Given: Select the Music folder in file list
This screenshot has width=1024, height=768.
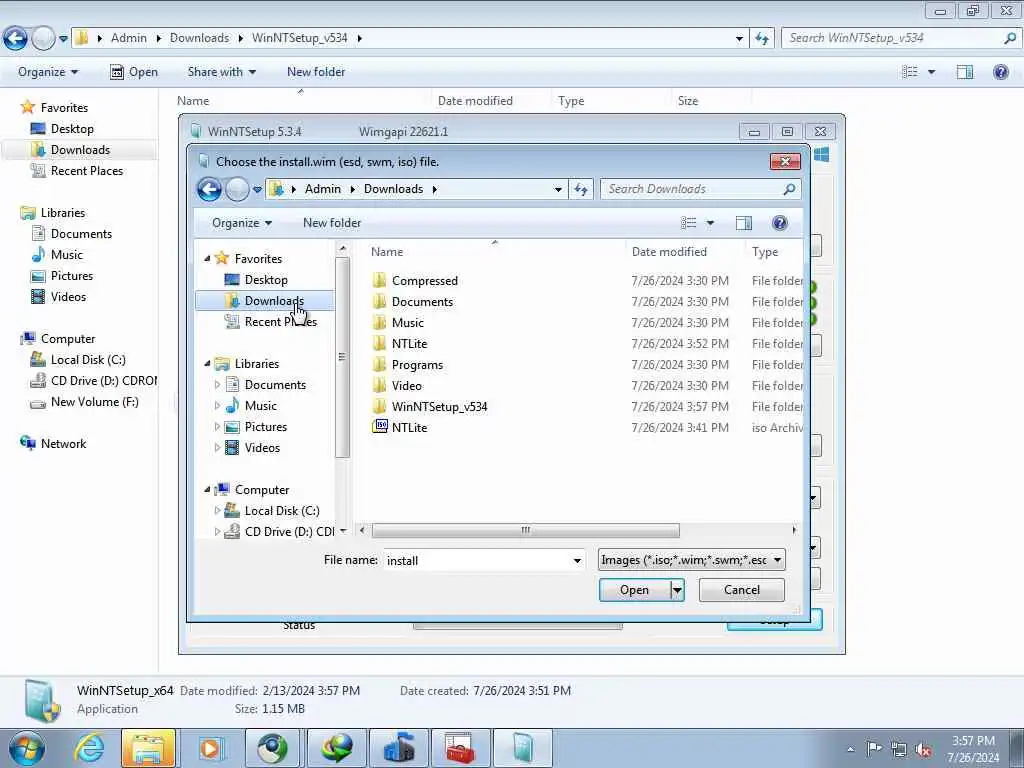Looking at the screenshot, I should pyautogui.click(x=408, y=323).
